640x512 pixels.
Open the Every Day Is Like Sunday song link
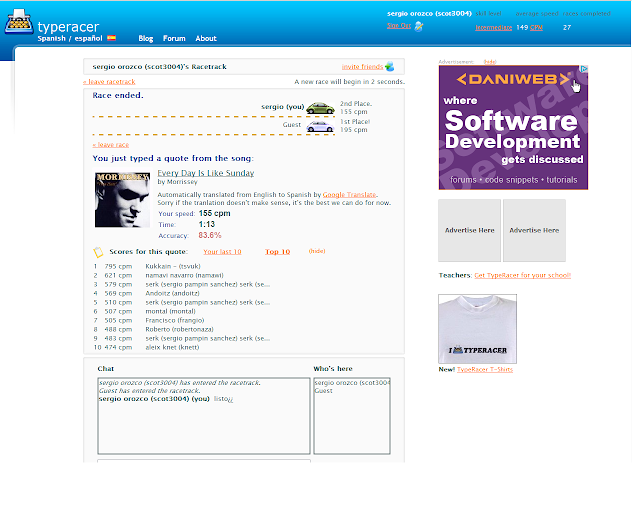(x=206, y=173)
